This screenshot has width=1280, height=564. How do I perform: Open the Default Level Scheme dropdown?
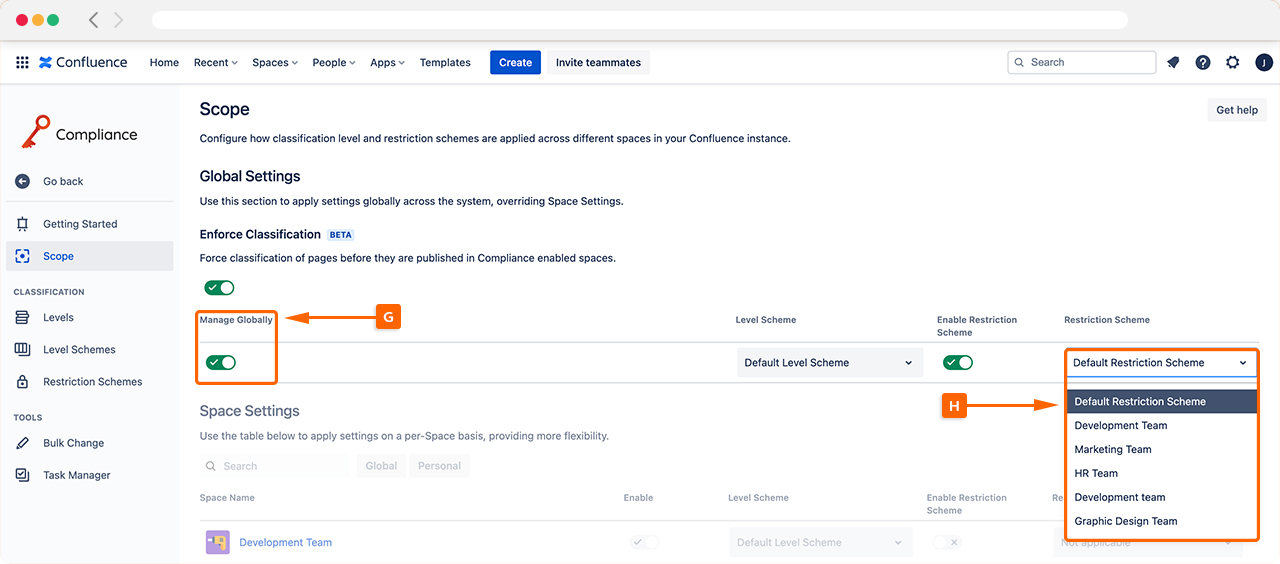pos(829,363)
